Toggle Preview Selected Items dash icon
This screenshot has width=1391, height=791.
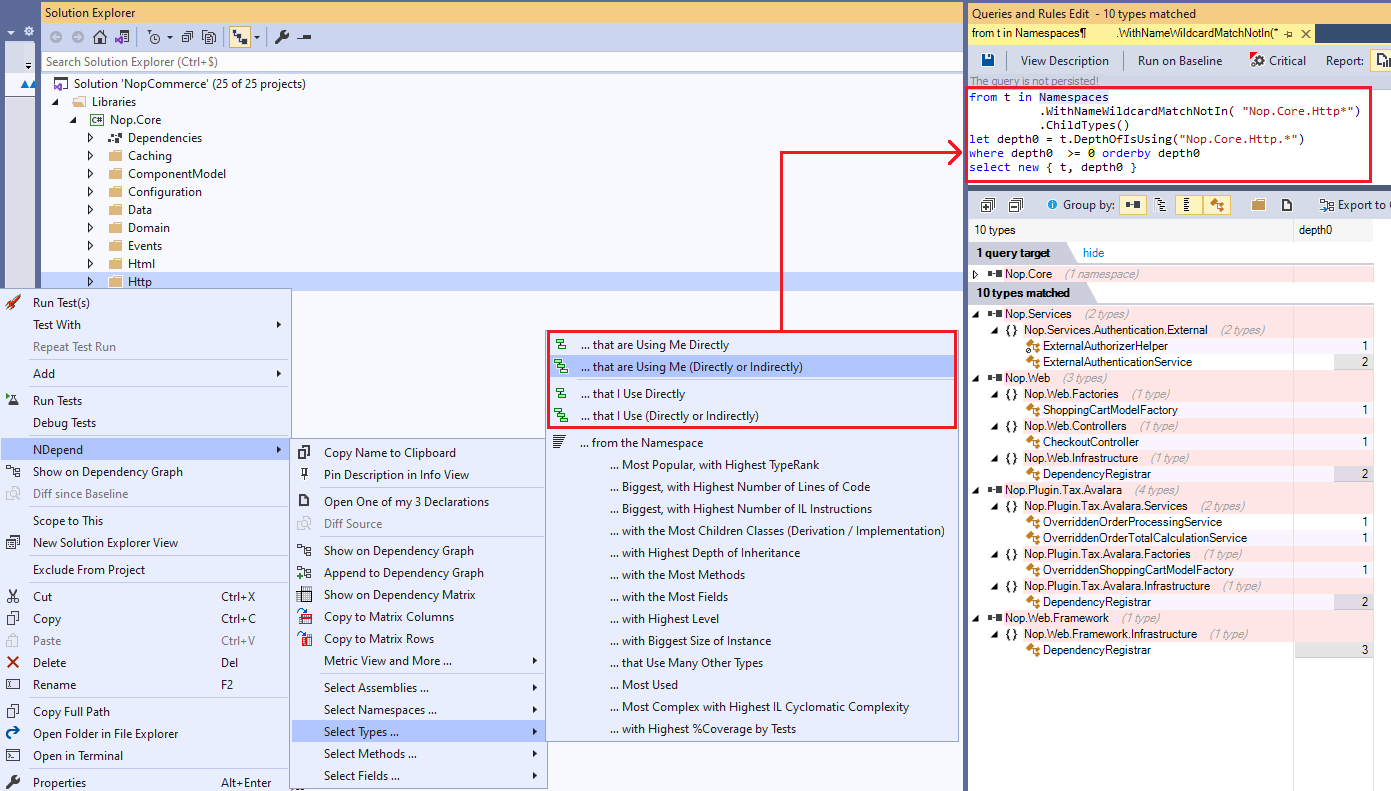point(304,37)
